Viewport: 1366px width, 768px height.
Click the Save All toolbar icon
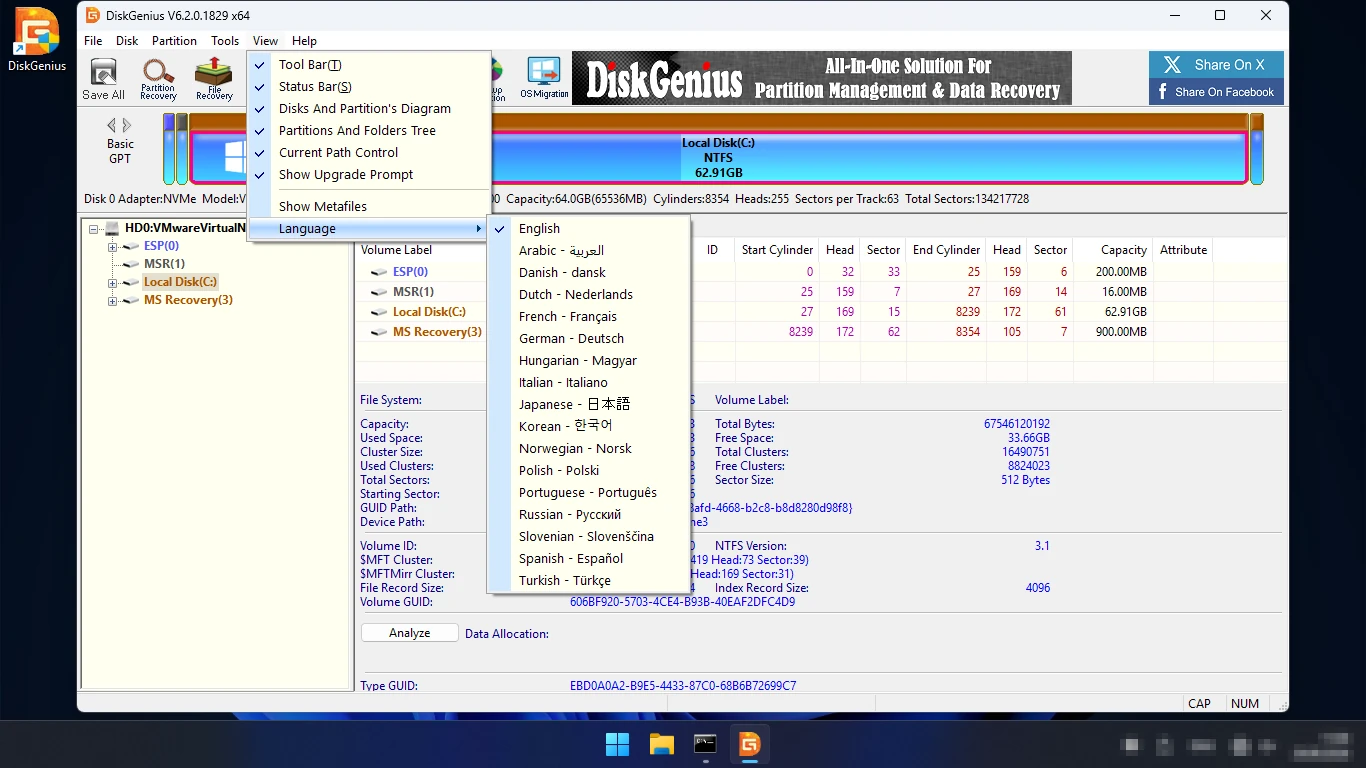103,79
